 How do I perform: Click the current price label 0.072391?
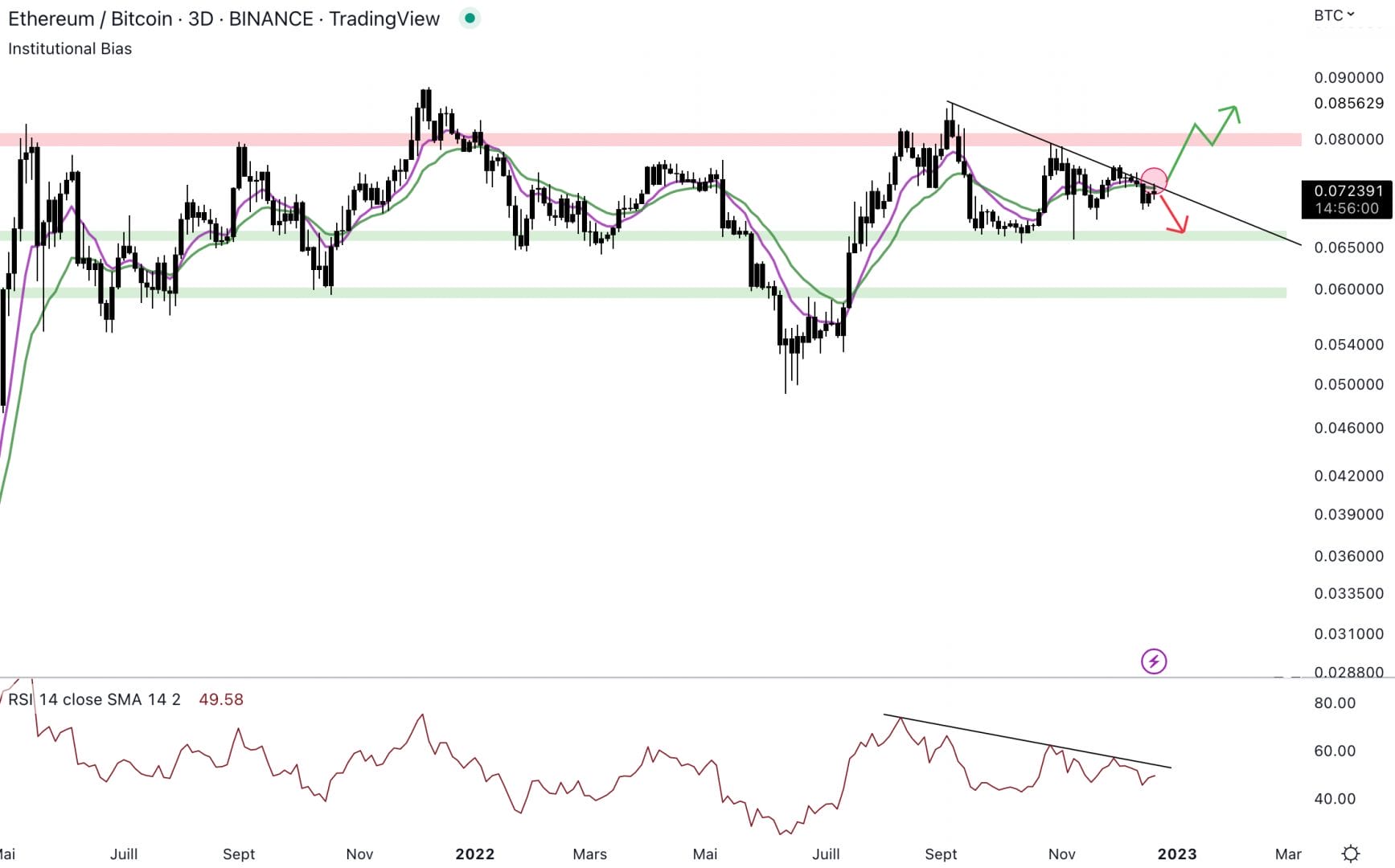[1347, 190]
